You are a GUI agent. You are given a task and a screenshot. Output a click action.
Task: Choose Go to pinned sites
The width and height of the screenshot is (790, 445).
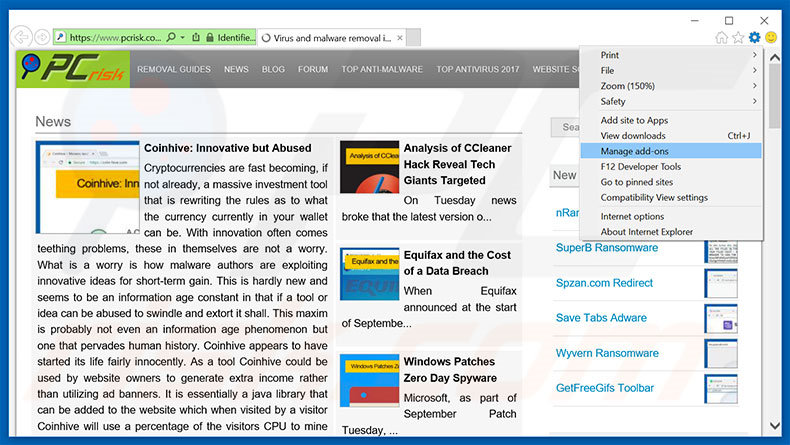pyautogui.click(x=671, y=182)
